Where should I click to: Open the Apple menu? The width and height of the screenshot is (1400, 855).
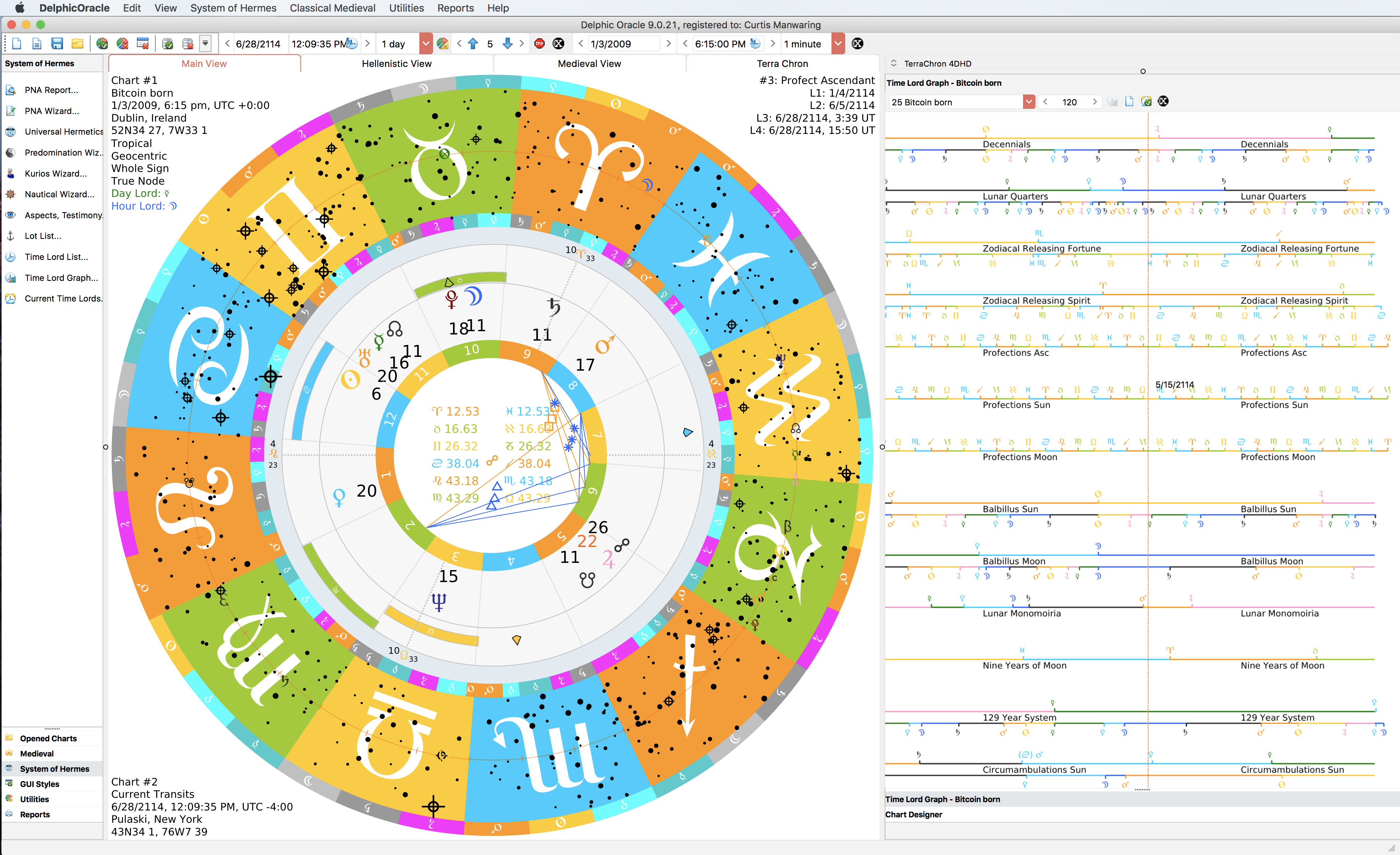point(20,8)
